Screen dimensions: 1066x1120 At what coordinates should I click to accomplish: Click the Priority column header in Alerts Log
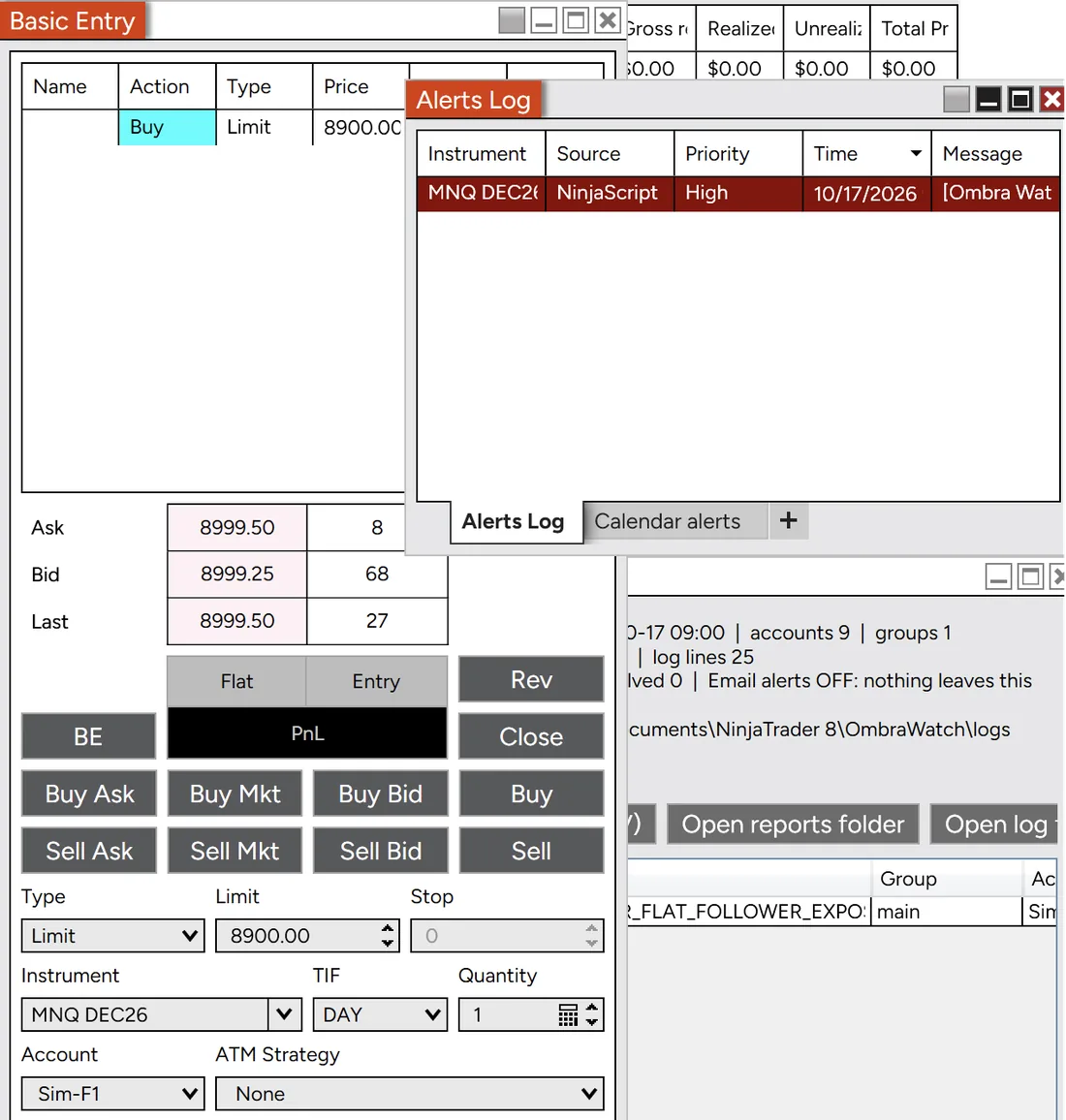[738, 154]
